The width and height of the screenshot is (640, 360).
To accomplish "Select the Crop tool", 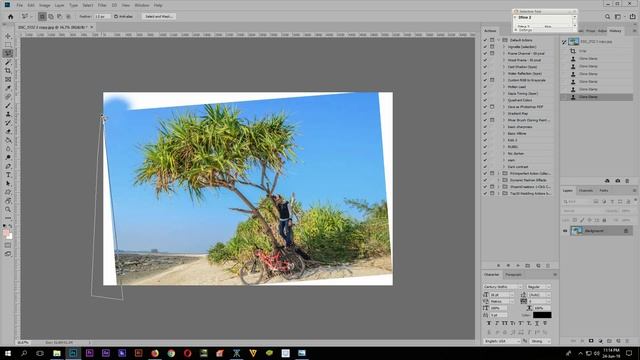I will [8, 71].
